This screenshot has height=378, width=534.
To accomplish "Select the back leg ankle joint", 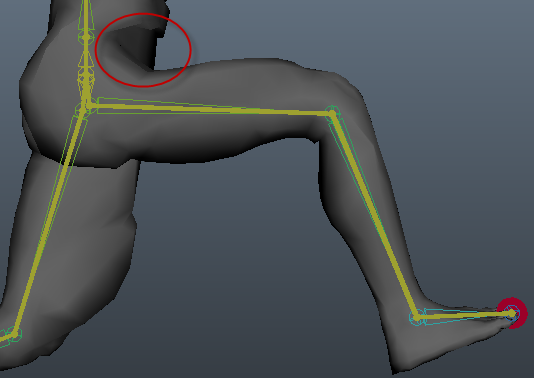I will click(x=14, y=334).
